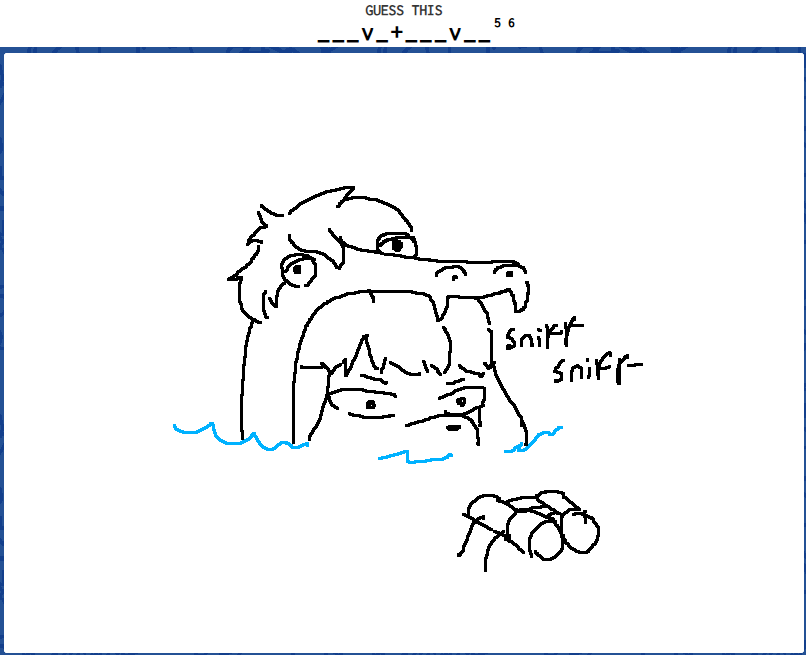Click the creature's upper right eye
806x655 pixels.
tap(396, 243)
